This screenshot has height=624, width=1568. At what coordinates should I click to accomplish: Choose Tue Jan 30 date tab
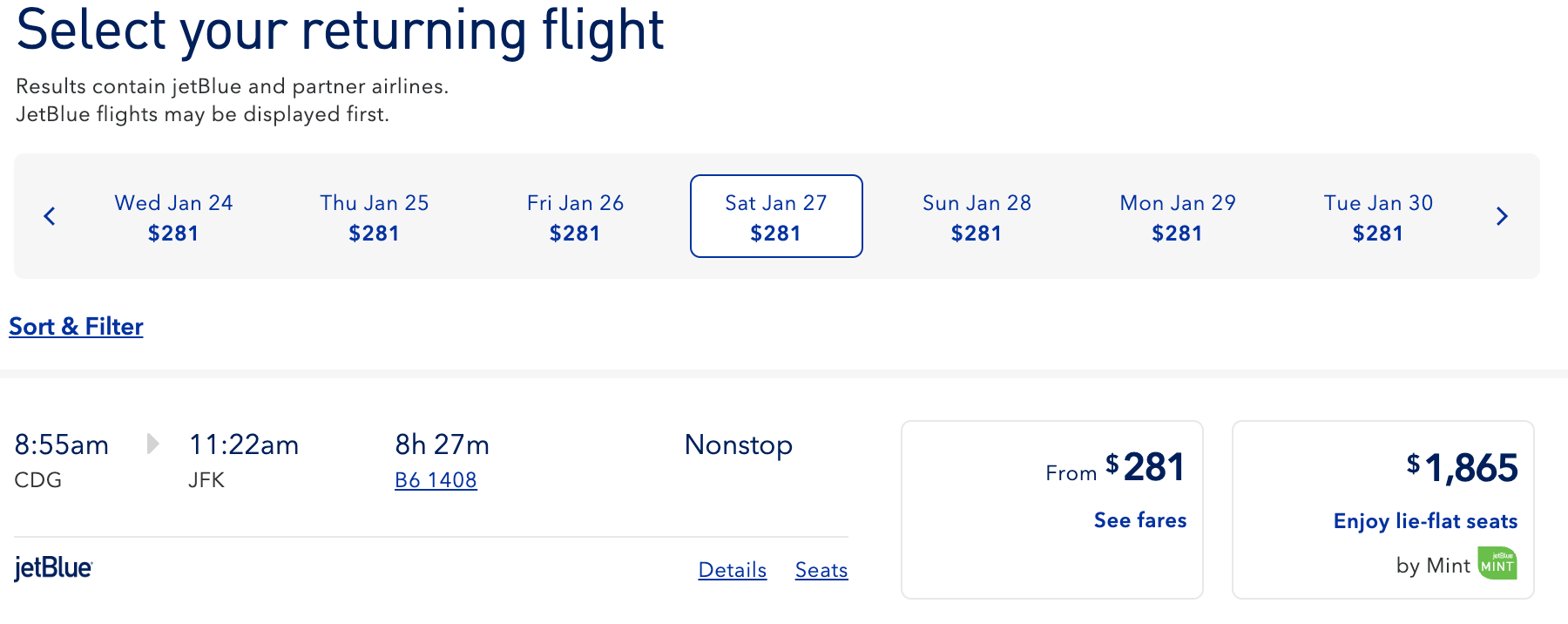(1378, 217)
